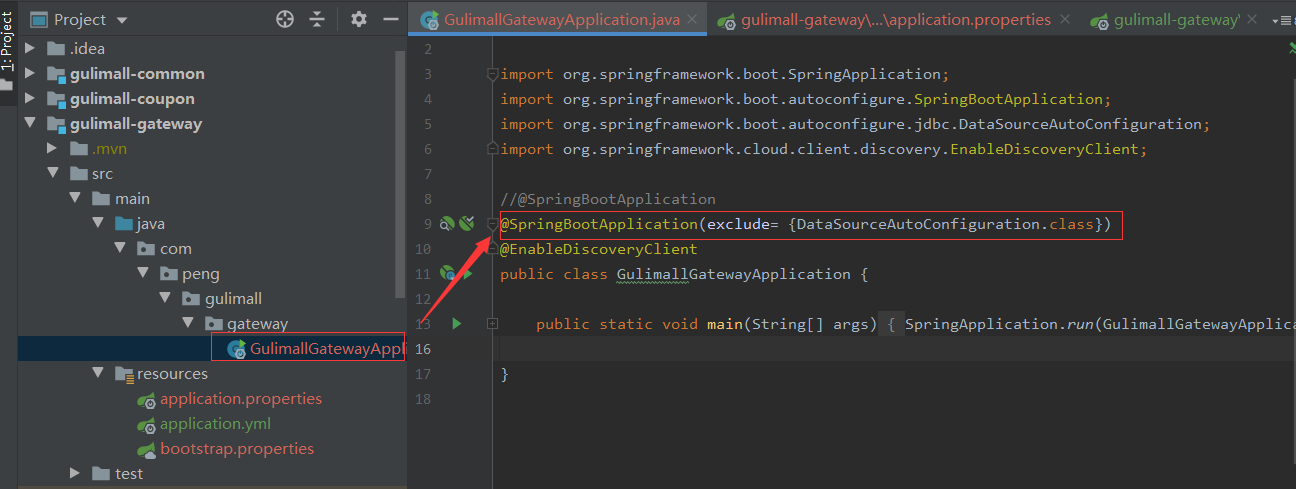Collapse the peng package arrow
1296x489 pixels.
click(x=142, y=273)
